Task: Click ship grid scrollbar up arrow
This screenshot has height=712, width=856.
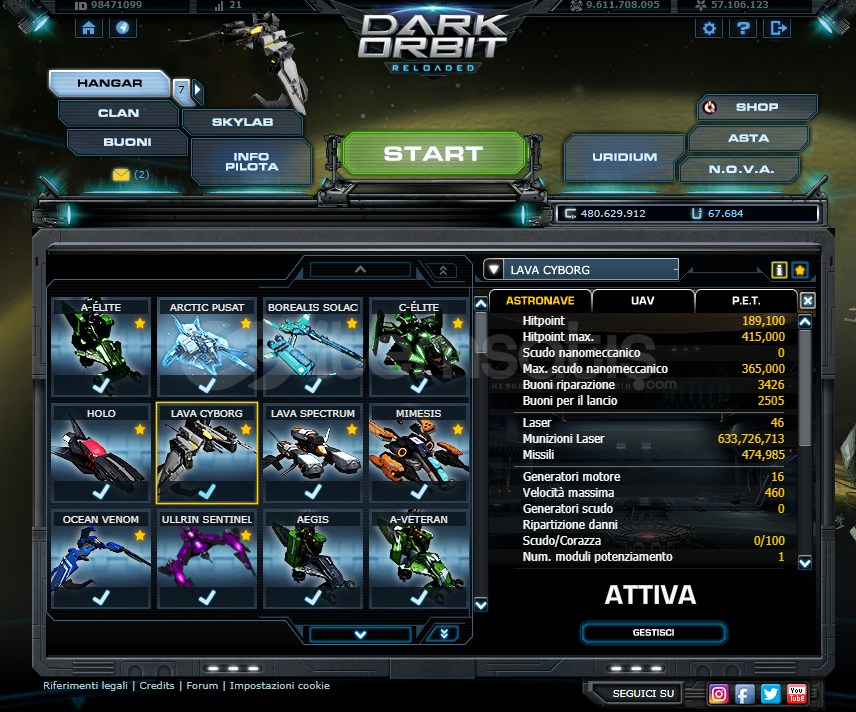Action: coord(481,304)
